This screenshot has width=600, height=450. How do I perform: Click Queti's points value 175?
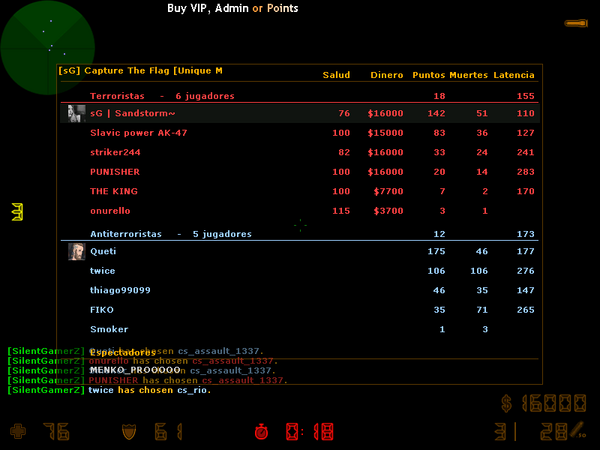[436, 251]
